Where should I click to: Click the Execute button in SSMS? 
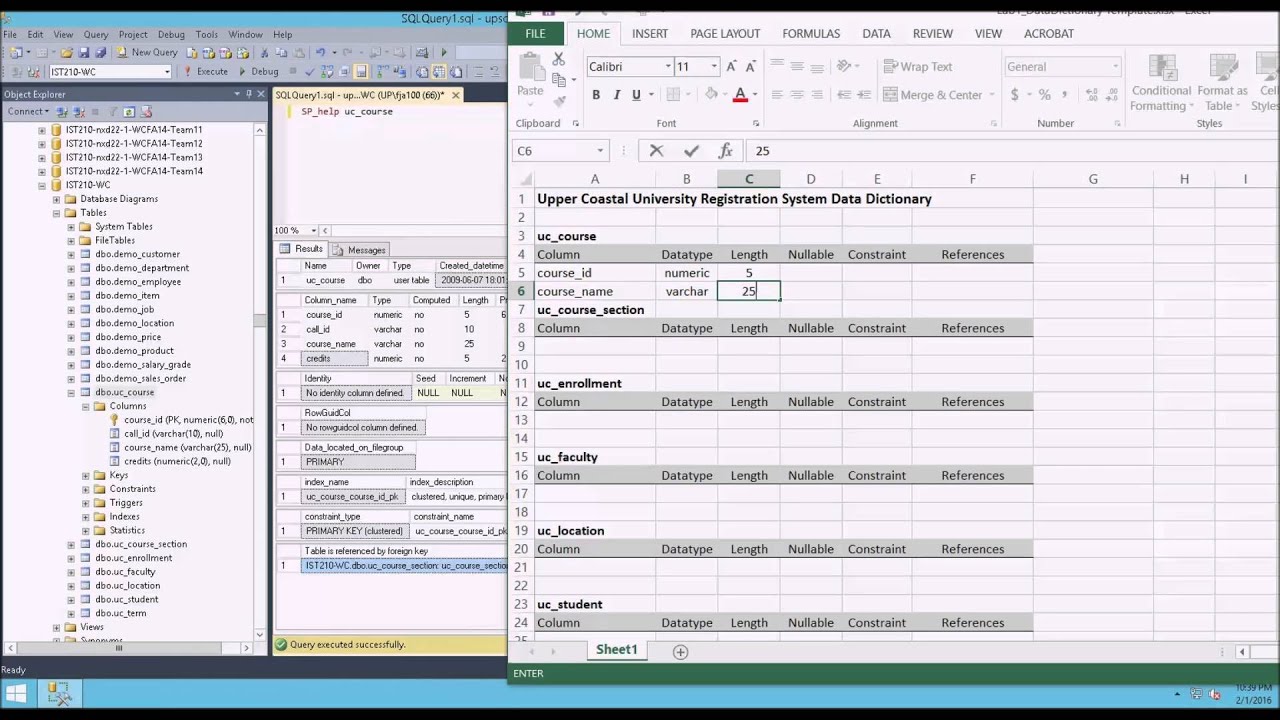(x=205, y=72)
